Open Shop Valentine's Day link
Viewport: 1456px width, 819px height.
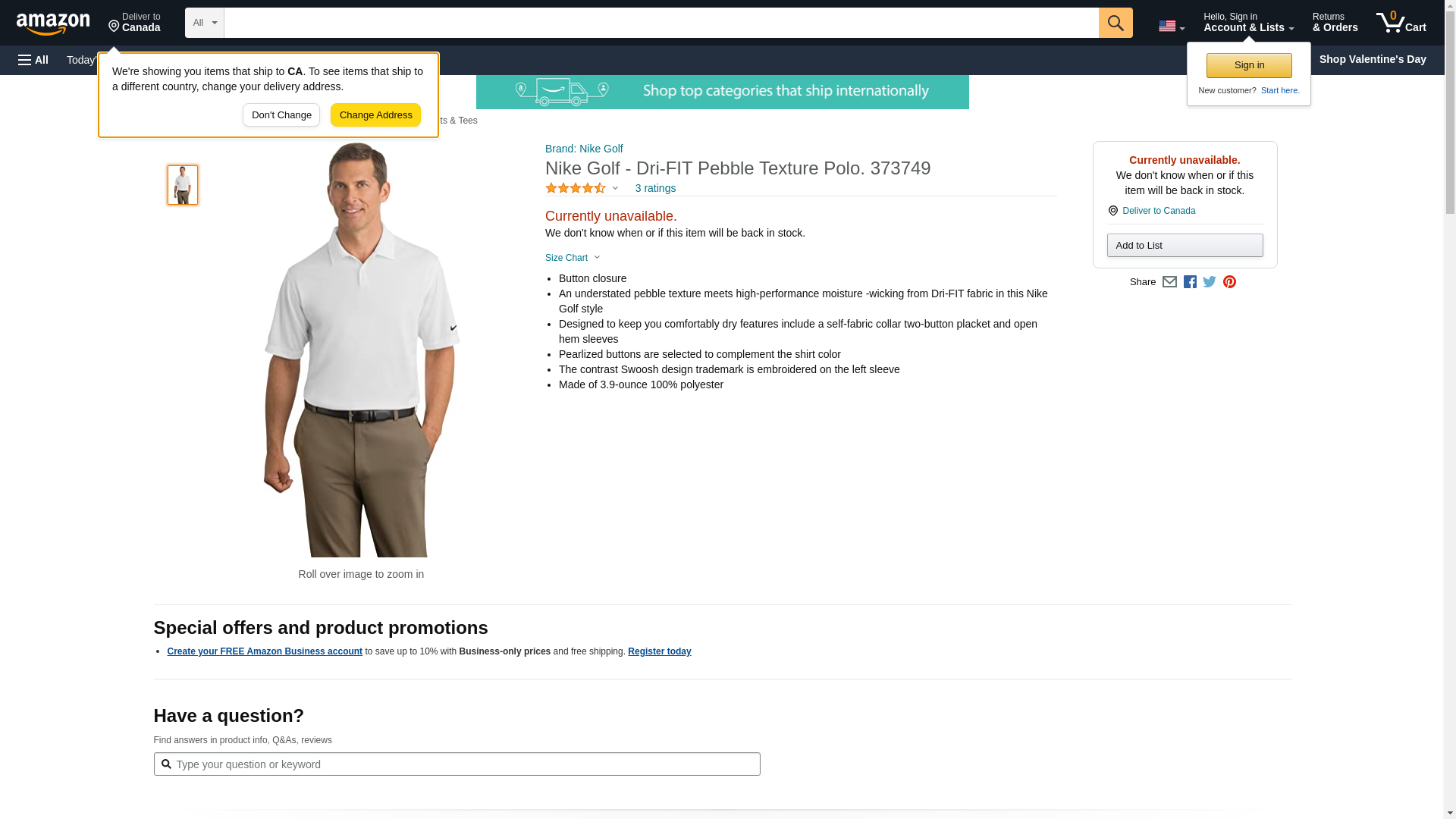(x=1372, y=59)
